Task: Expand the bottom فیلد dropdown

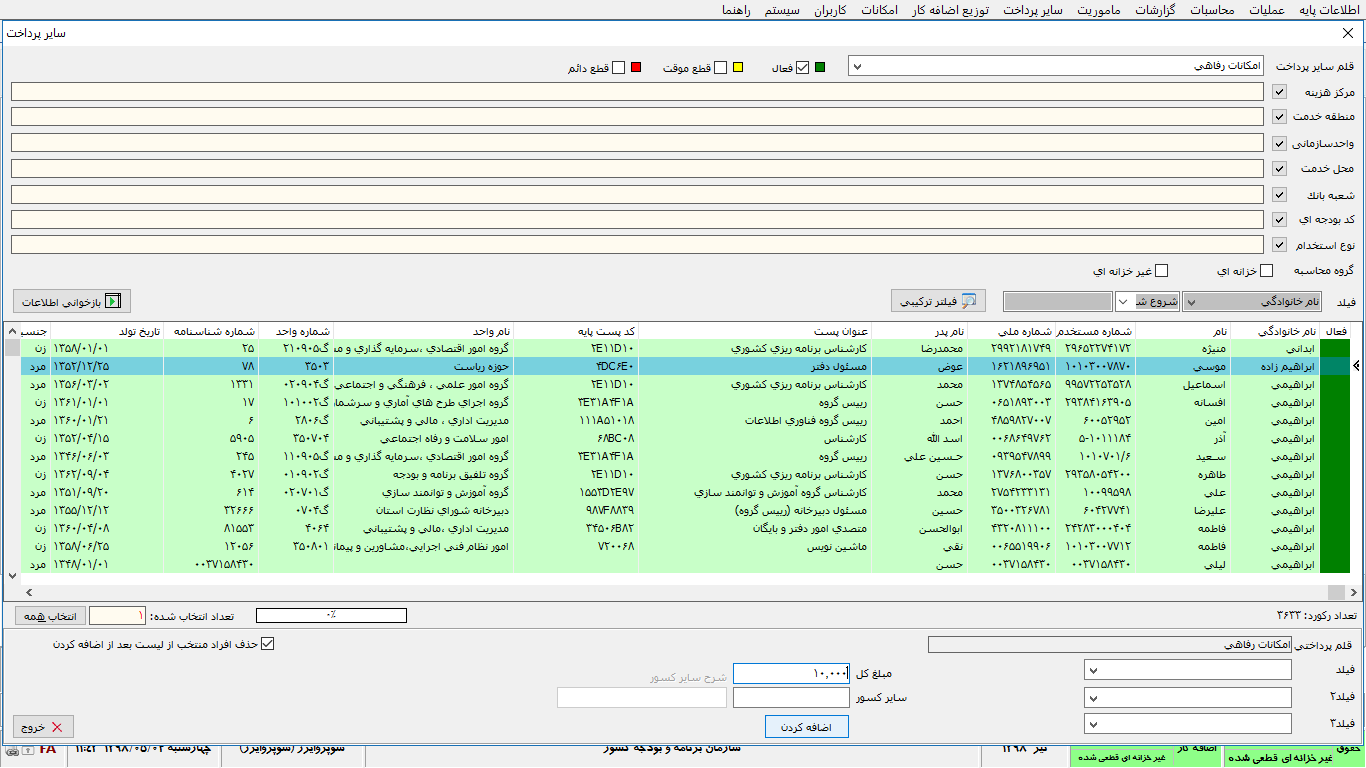Action: coord(1093,670)
